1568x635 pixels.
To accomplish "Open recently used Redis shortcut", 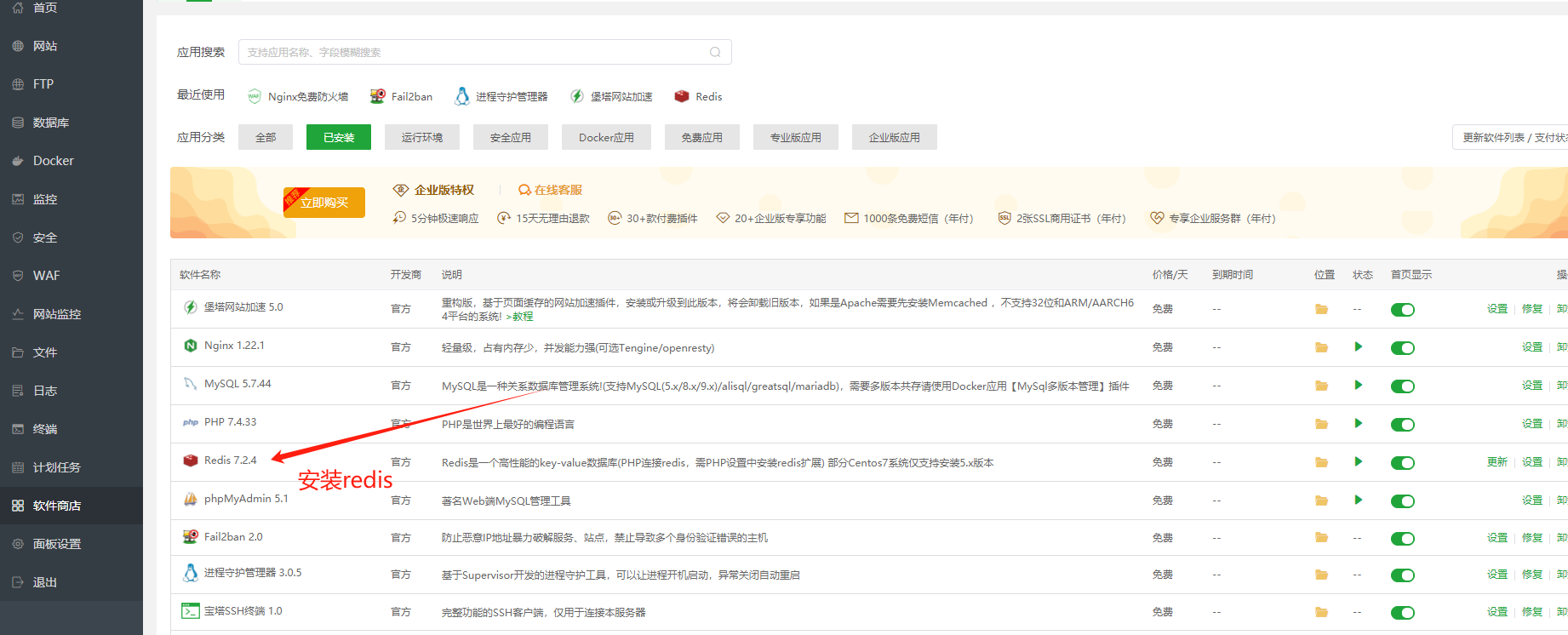I will tap(698, 96).
